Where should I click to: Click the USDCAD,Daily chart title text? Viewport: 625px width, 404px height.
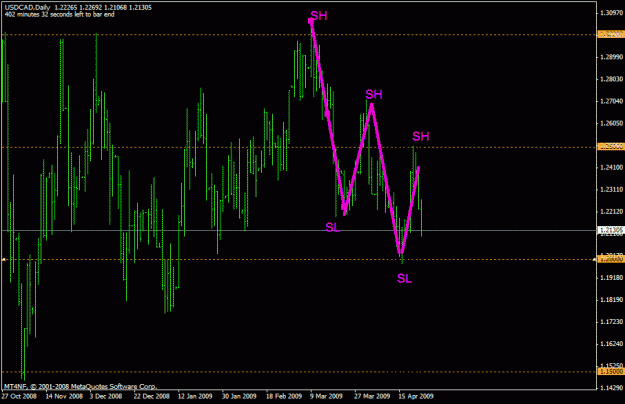pyautogui.click(x=28, y=8)
